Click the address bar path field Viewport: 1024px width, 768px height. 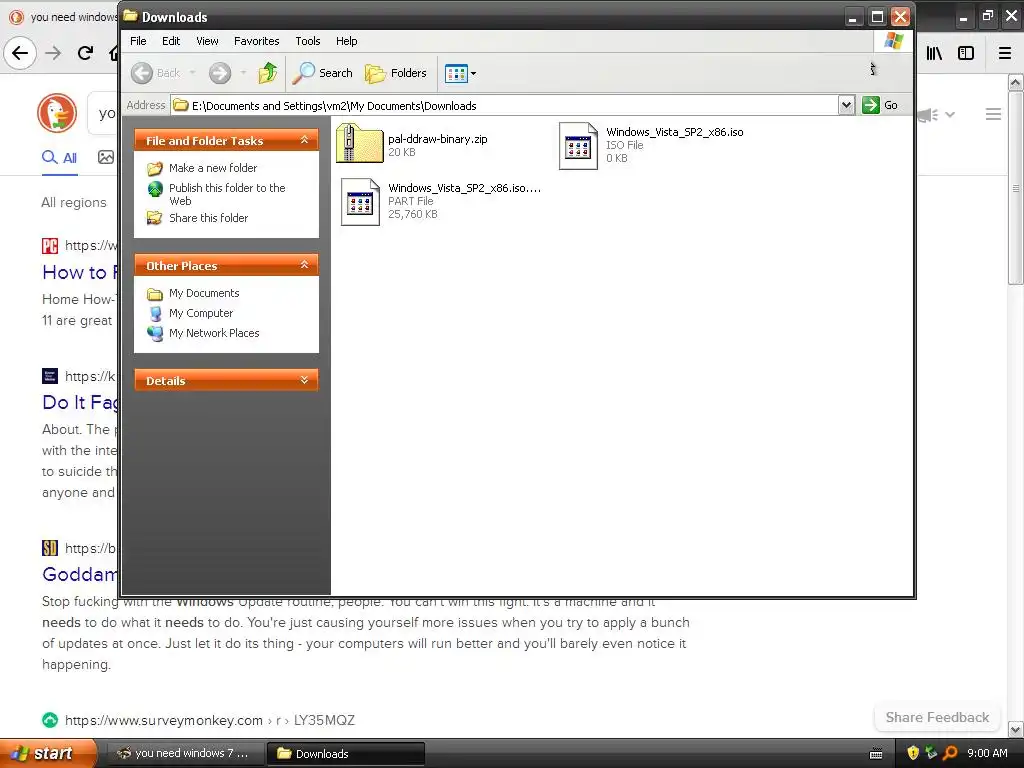pyautogui.click(x=504, y=105)
